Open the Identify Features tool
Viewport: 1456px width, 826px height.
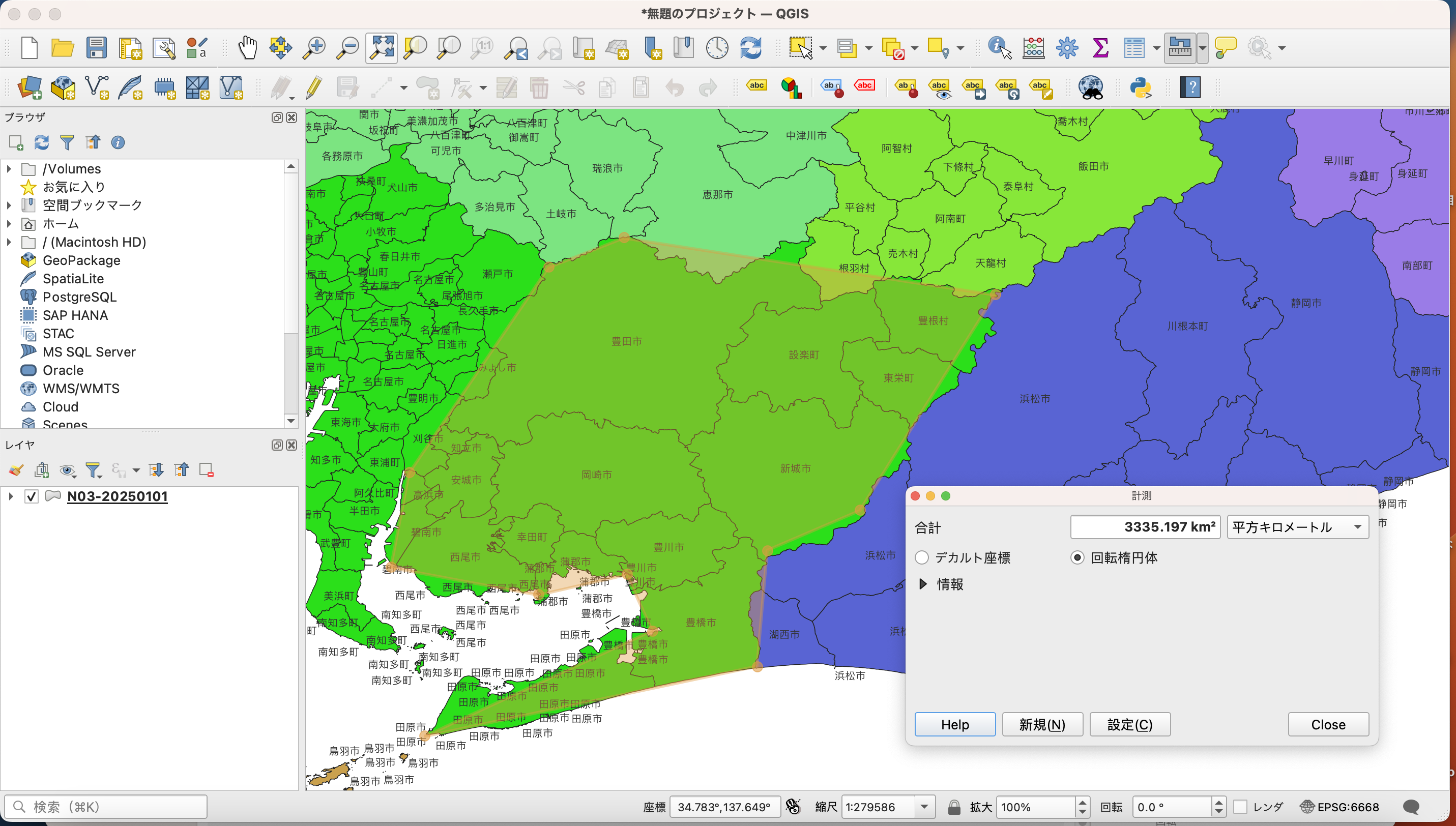[x=999, y=48]
